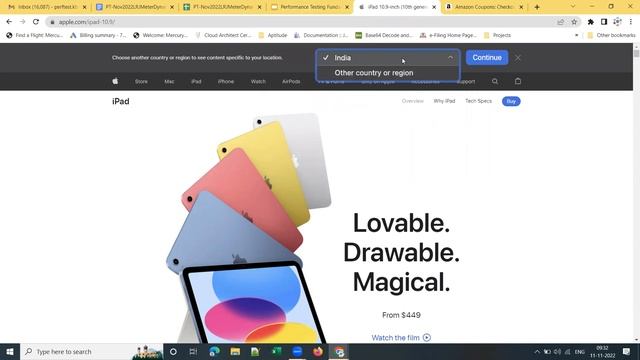Open Find a Flight Mercury bookmark
This screenshot has width=640, height=360.
(x=35, y=36)
